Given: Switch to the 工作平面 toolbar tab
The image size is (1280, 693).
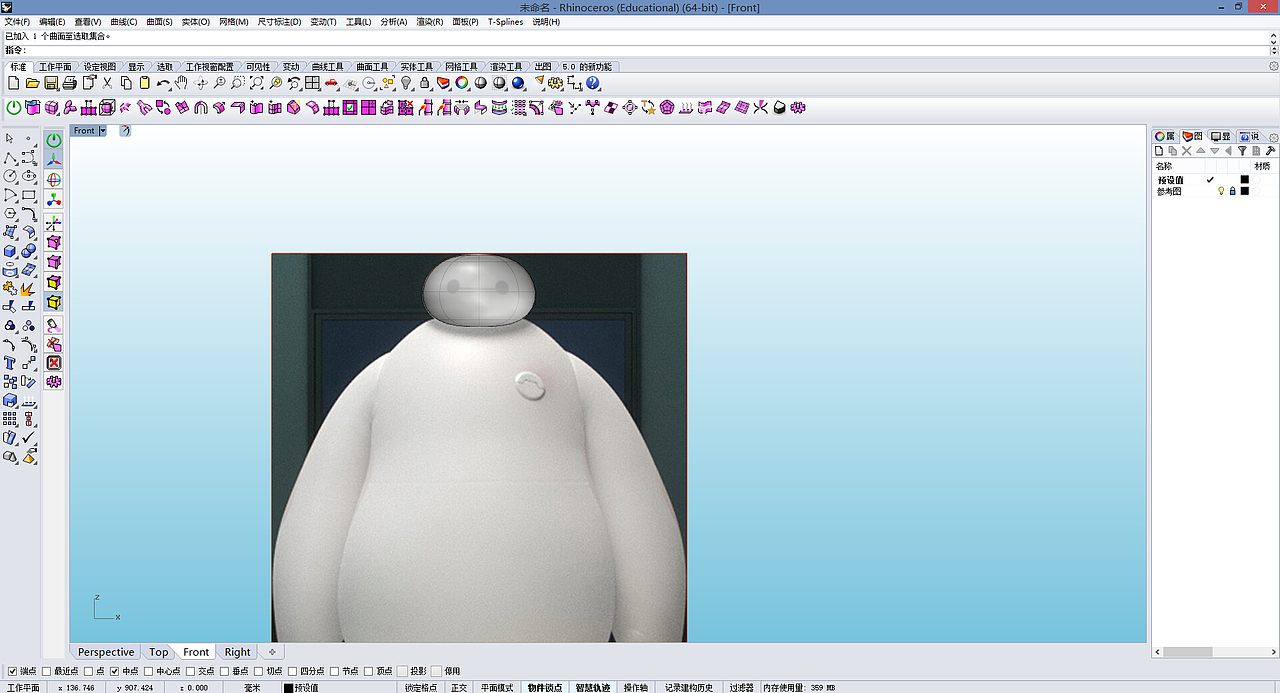Looking at the screenshot, I should click(x=55, y=67).
